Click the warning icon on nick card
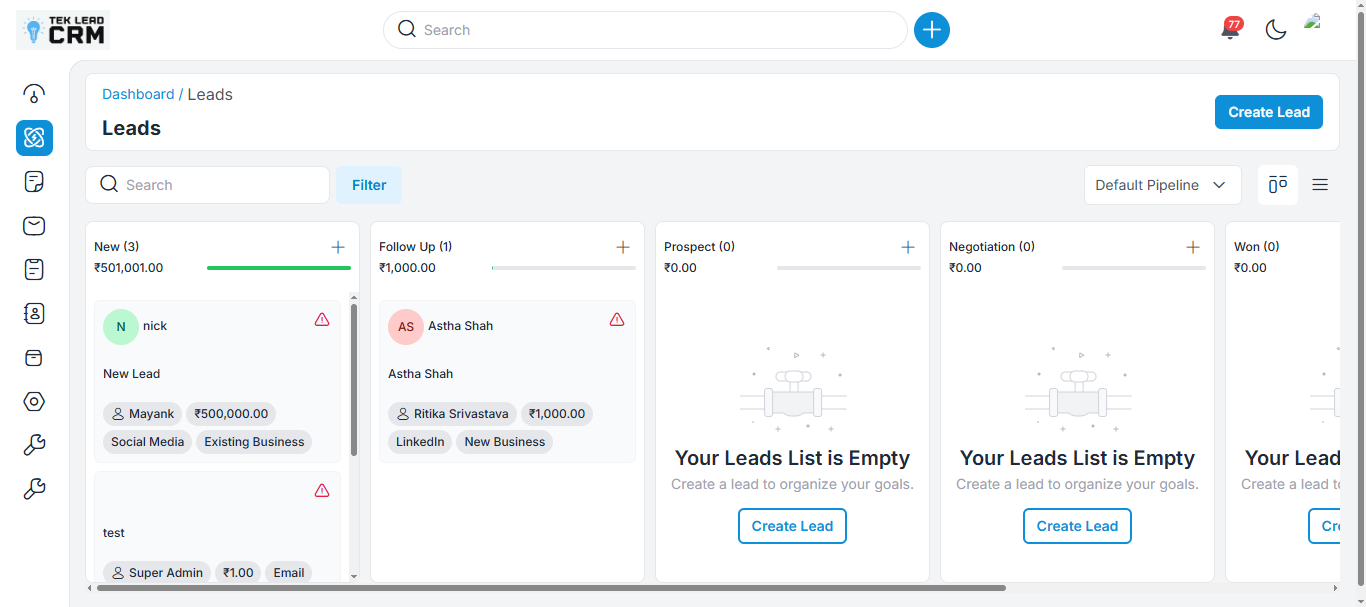 (322, 320)
